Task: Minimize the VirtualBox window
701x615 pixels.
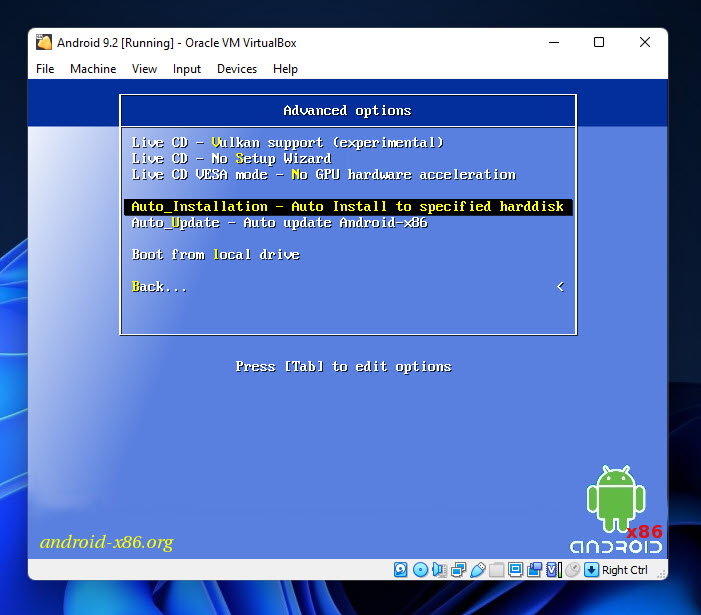Action: (x=554, y=42)
